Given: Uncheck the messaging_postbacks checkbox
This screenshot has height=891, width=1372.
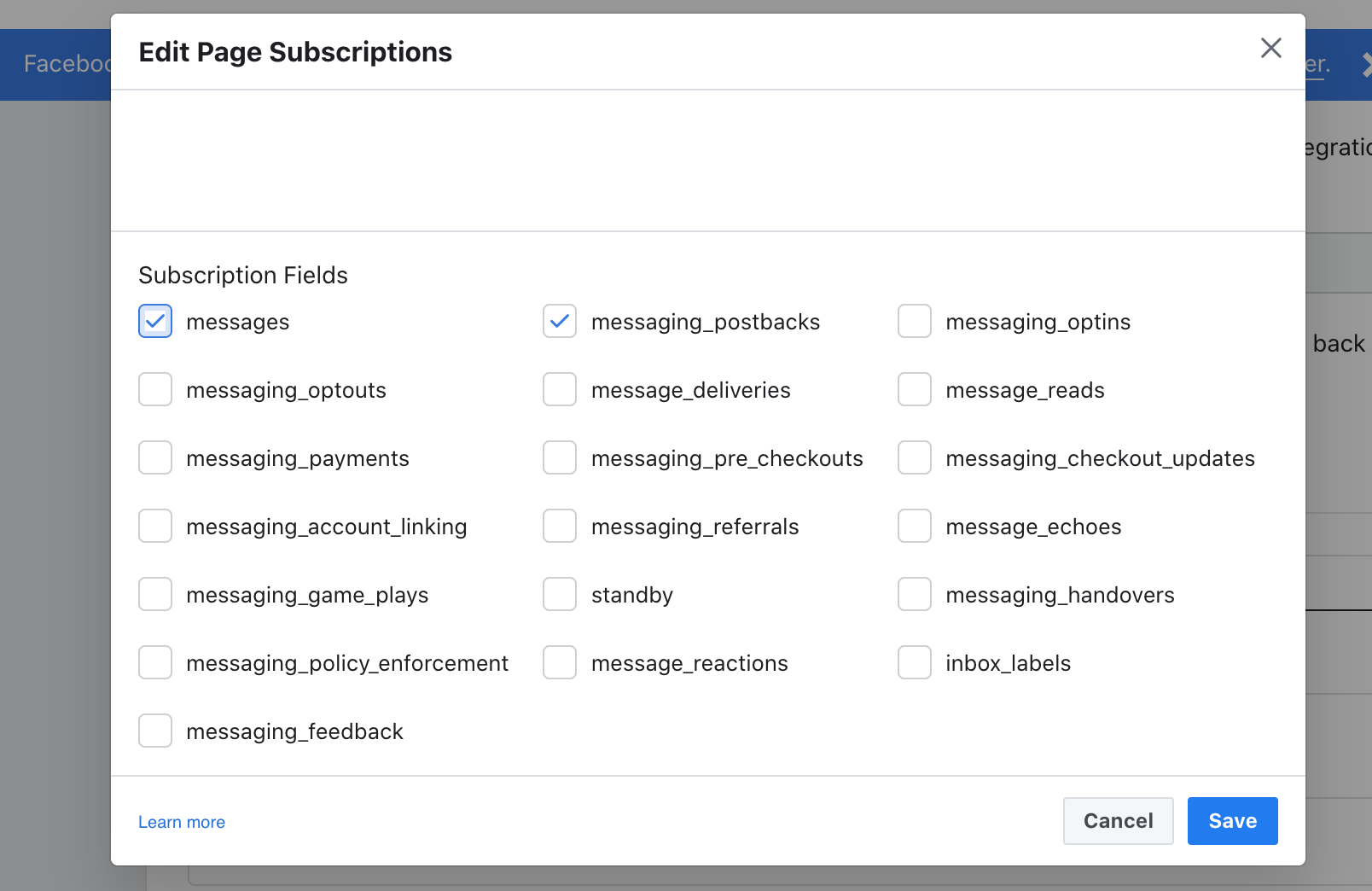Looking at the screenshot, I should click(560, 322).
